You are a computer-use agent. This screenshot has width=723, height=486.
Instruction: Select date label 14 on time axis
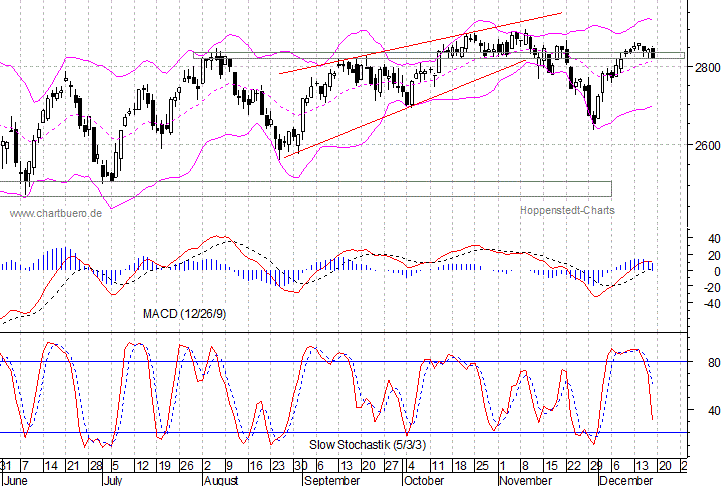tap(51, 466)
